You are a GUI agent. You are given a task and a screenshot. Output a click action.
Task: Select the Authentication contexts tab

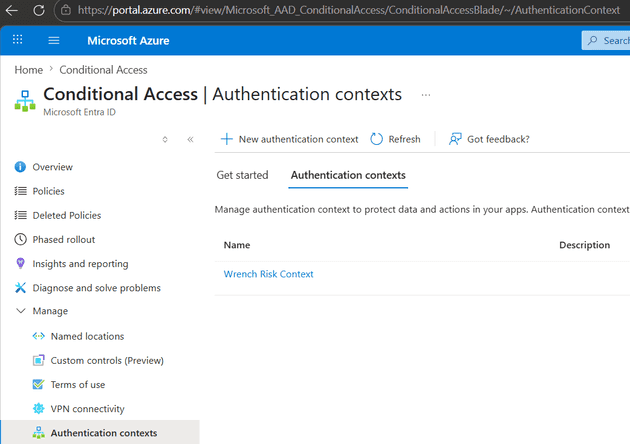(348, 175)
